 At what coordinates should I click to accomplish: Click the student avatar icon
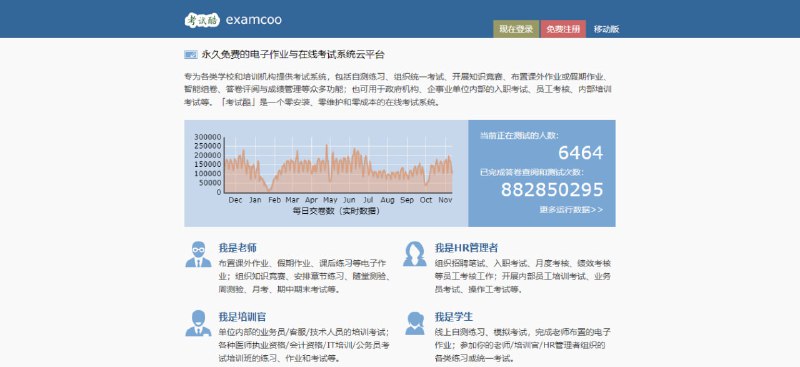point(414,323)
